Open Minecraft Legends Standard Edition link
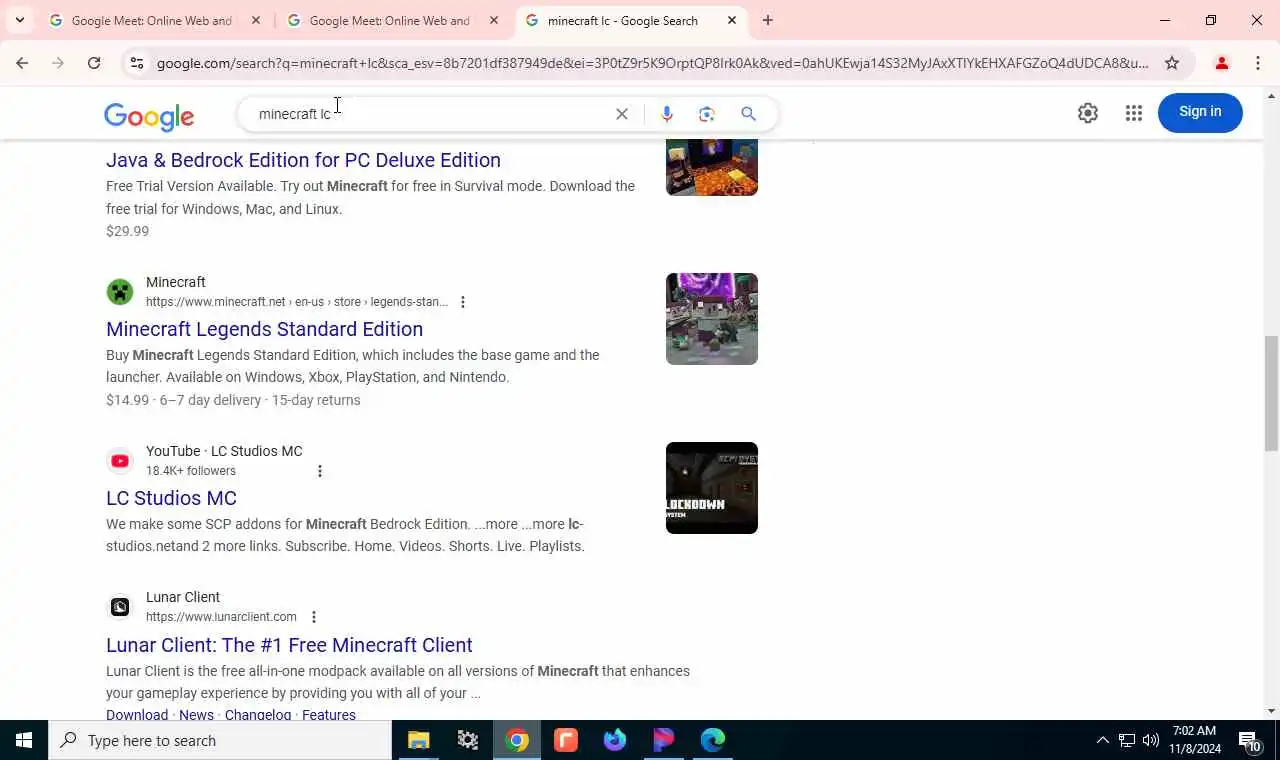 pyautogui.click(x=264, y=329)
